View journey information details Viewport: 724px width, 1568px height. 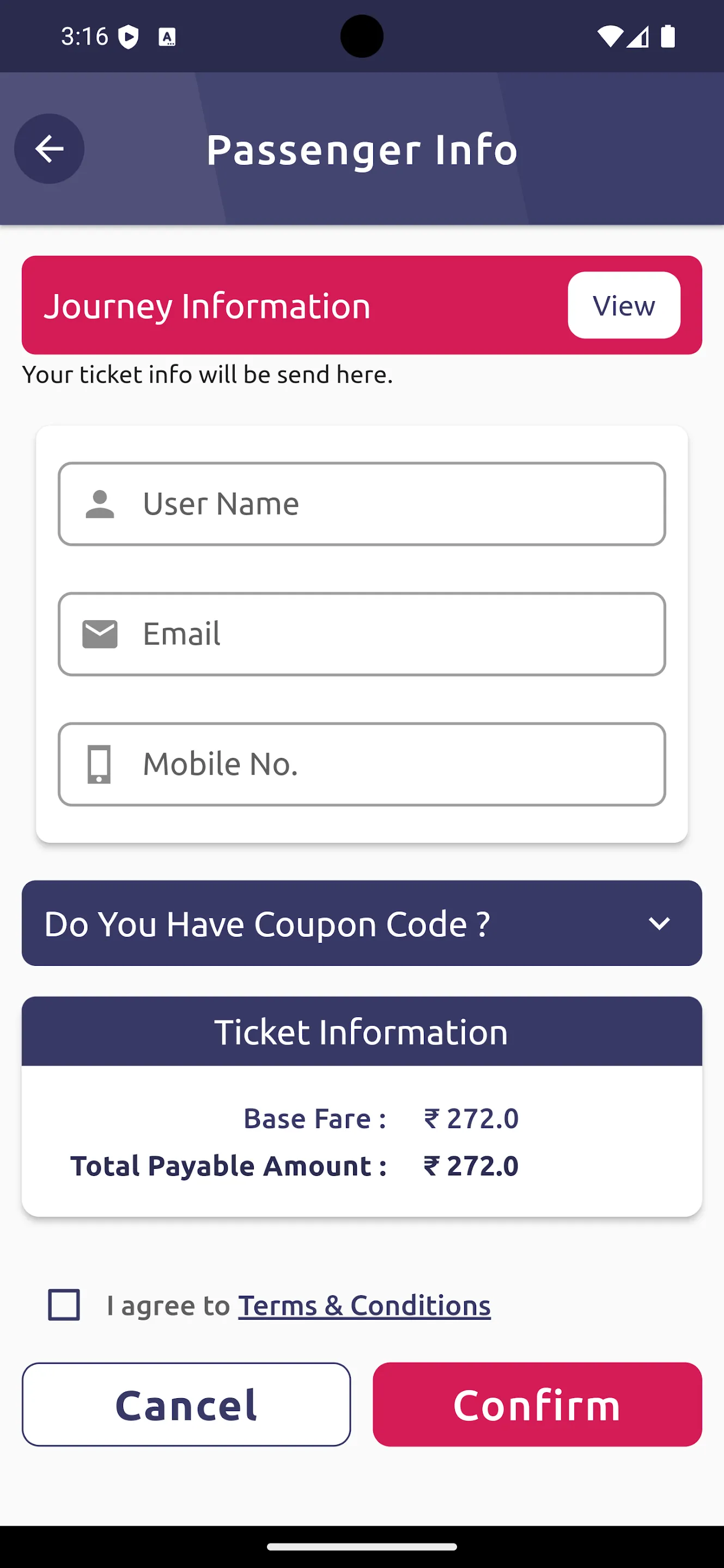pyautogui.click(x=624, y=305)
